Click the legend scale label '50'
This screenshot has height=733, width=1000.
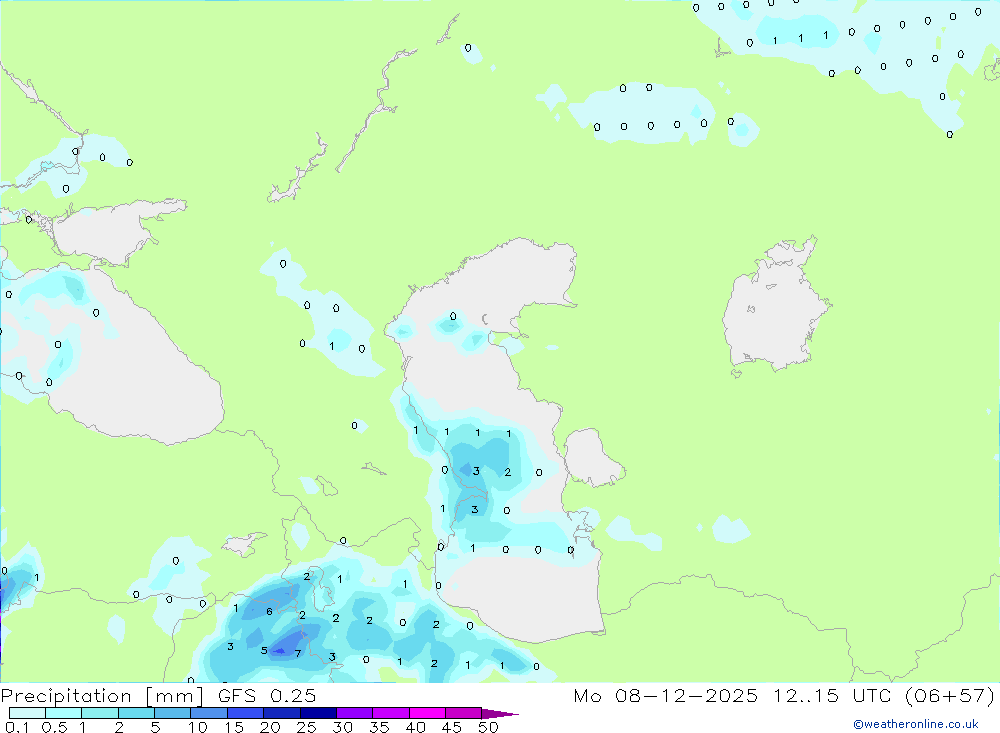(x=488, y=727)
